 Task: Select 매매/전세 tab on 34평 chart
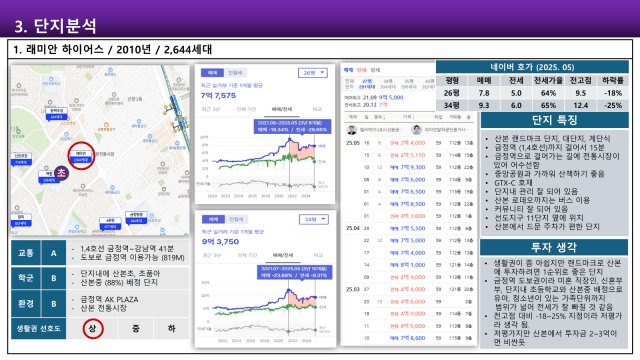pyautogui.click(x=283, y=255)
